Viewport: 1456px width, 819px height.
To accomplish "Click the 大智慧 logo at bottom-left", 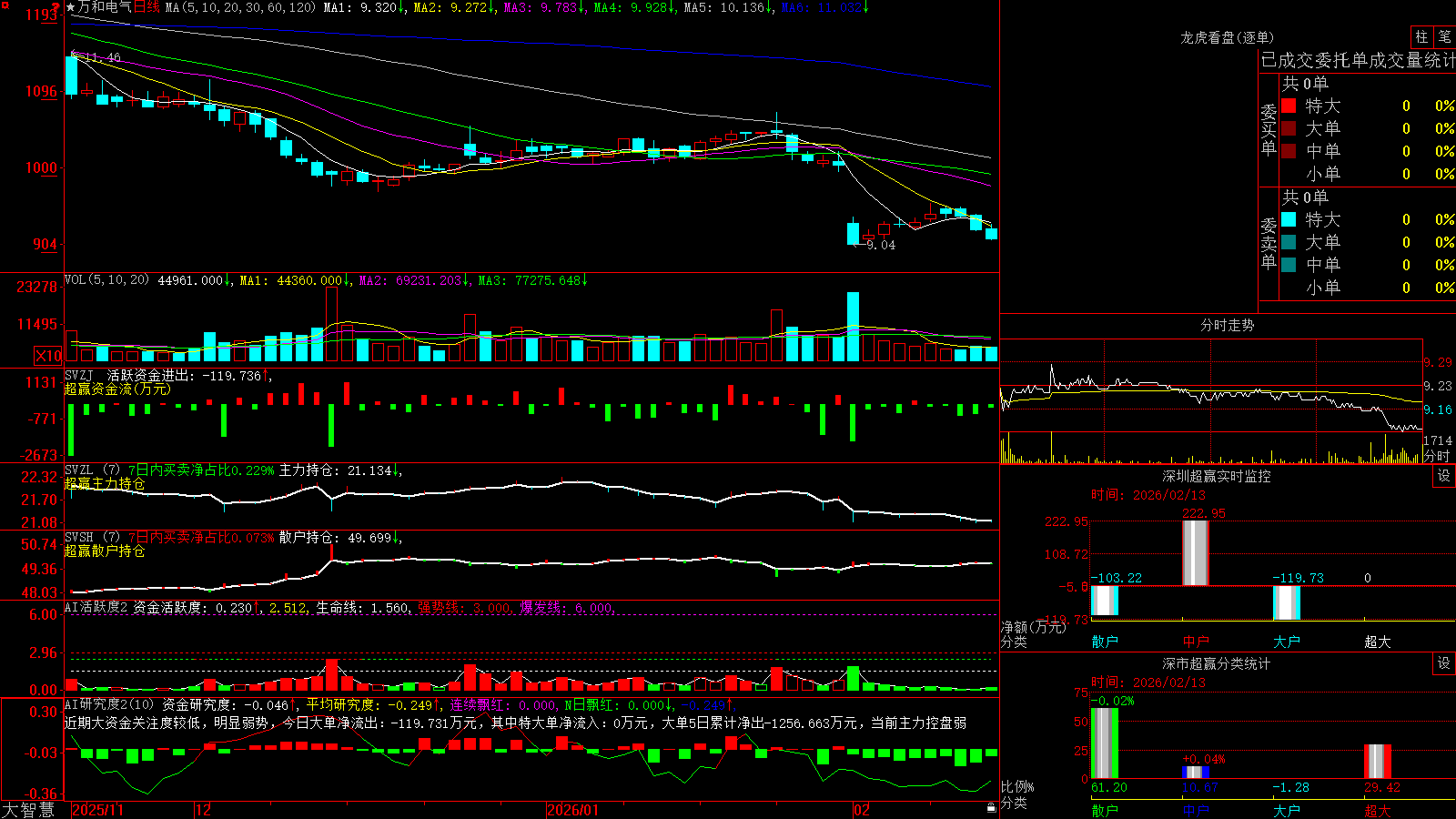I will click(28, 810).
